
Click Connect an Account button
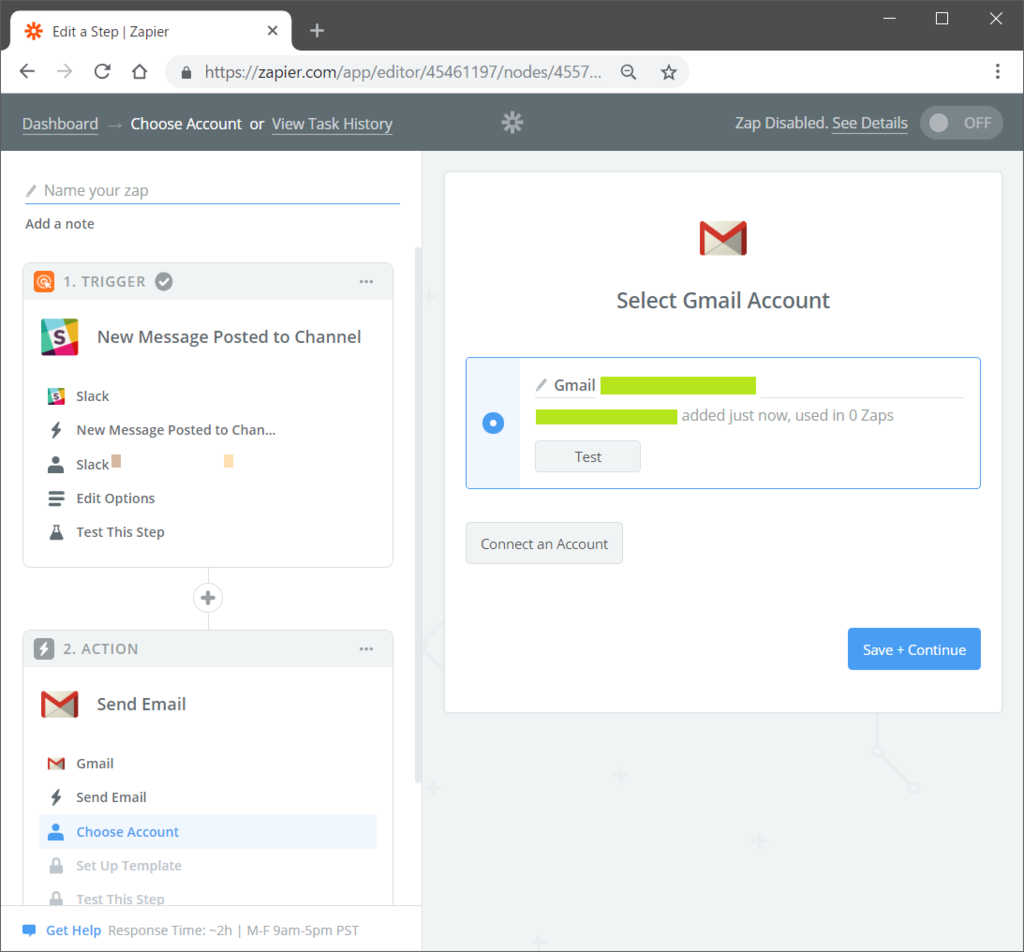pos(544,543)
